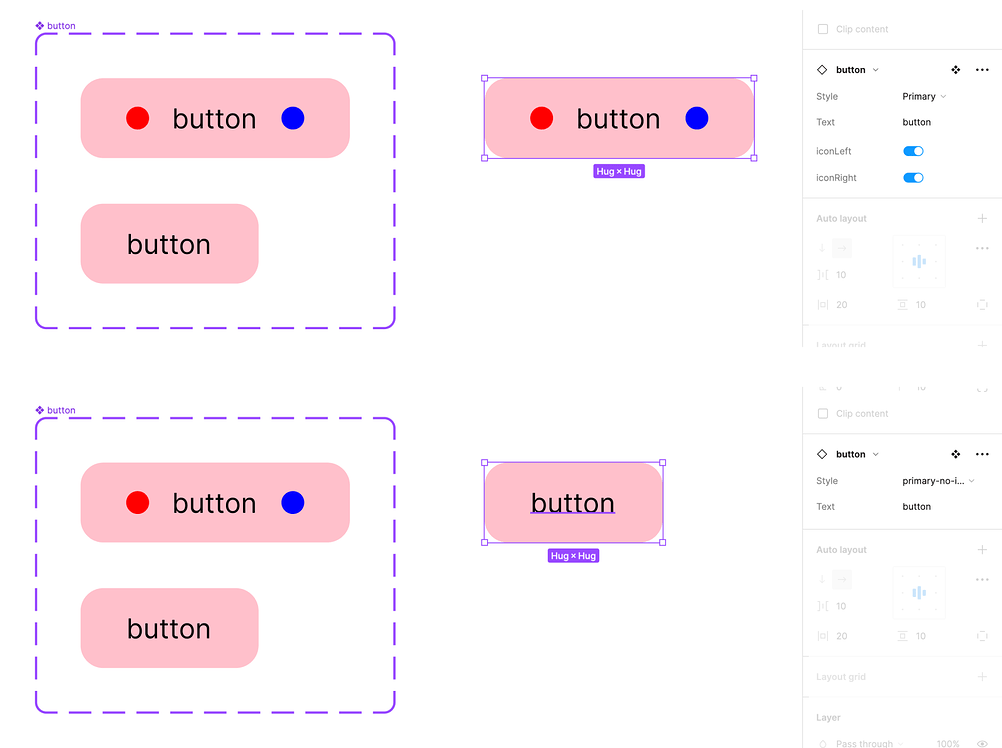Click the red circle in the selected button instance

541,118
